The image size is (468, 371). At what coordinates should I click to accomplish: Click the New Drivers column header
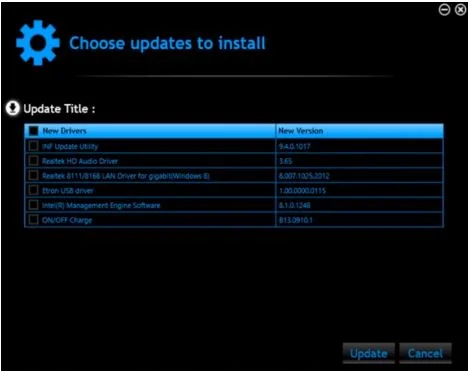[x=150, y=131]
